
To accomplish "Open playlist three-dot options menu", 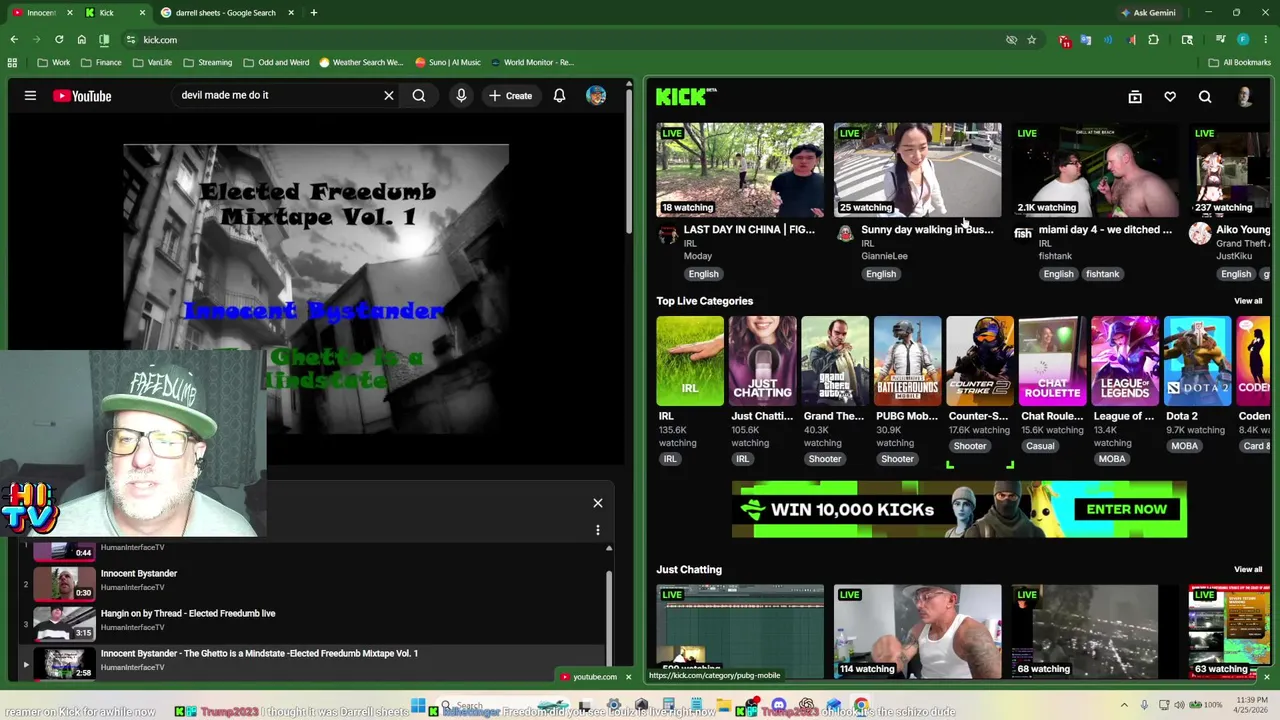I will tap(598, 530).
